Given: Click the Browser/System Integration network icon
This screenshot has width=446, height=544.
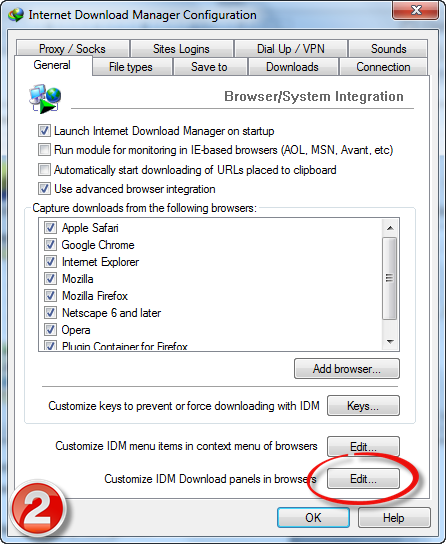Looking at the screenshot, I should point(45,99).
